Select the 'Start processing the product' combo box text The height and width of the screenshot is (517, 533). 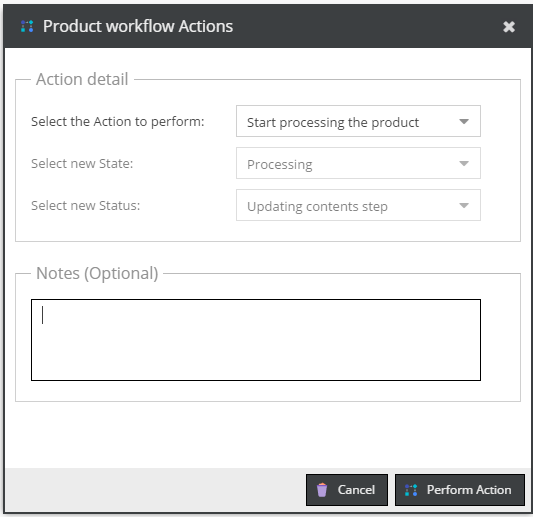click(333, 122)
